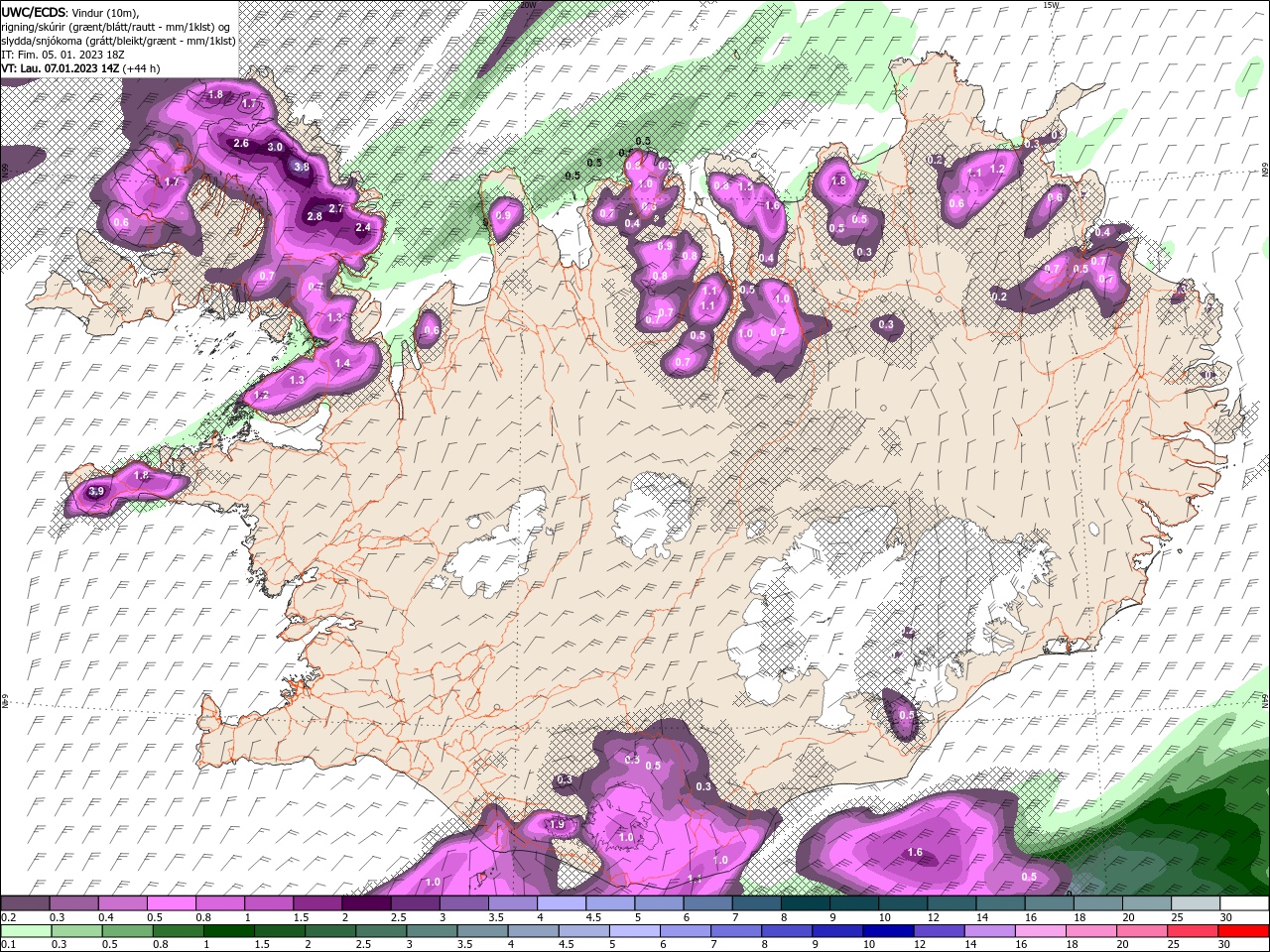The height and width of the screenshot is (952, 1270).
Task: Click the '2.8' snowfall value on the map
Action: [x=315, y=216]
